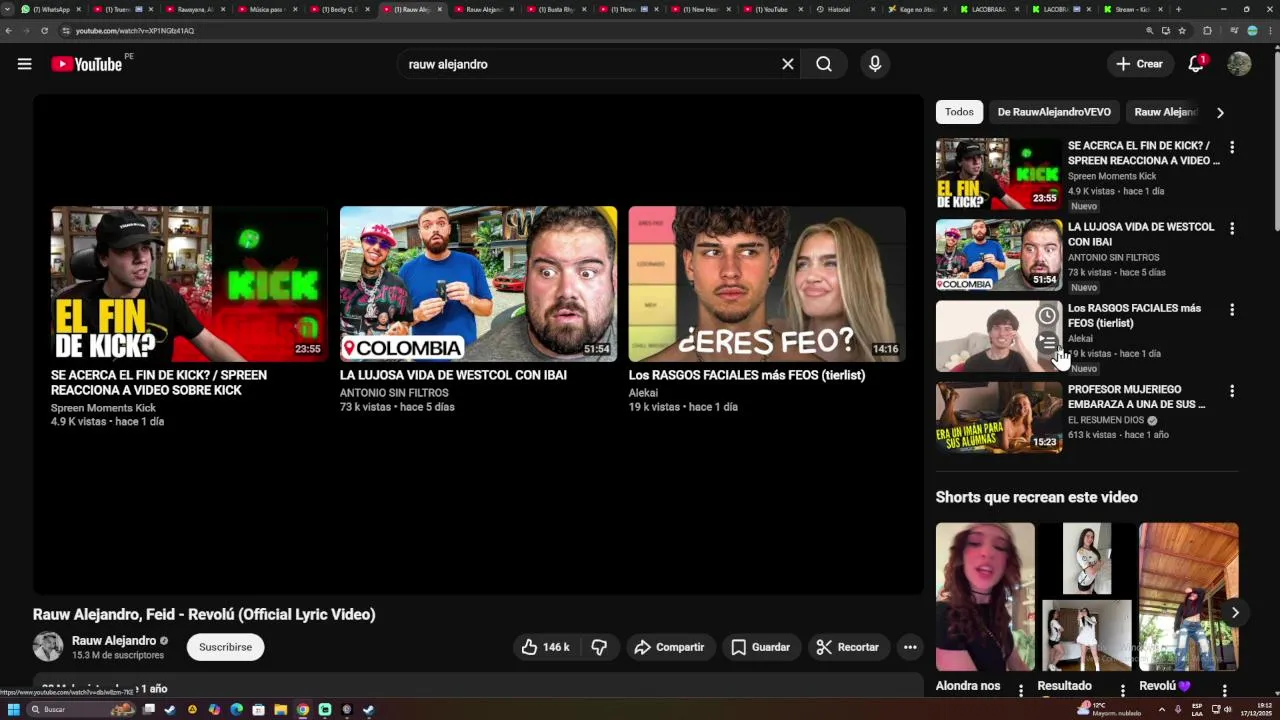Open the clock showing 17/12/2025
This screenshot has height=720, width=1280.
pyautogui.click(x=1257, y=710)
